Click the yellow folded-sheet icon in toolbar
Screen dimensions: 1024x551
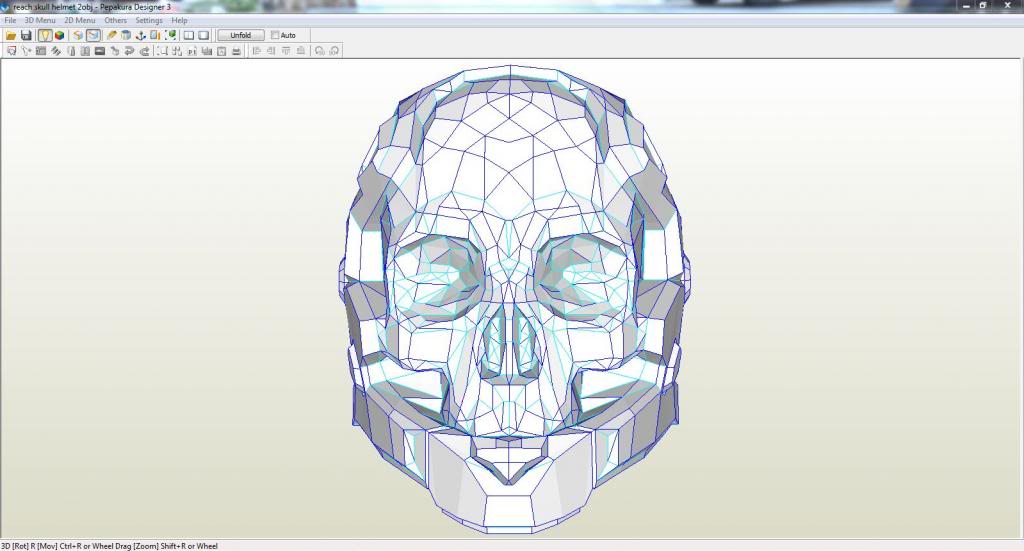[78, 35]
